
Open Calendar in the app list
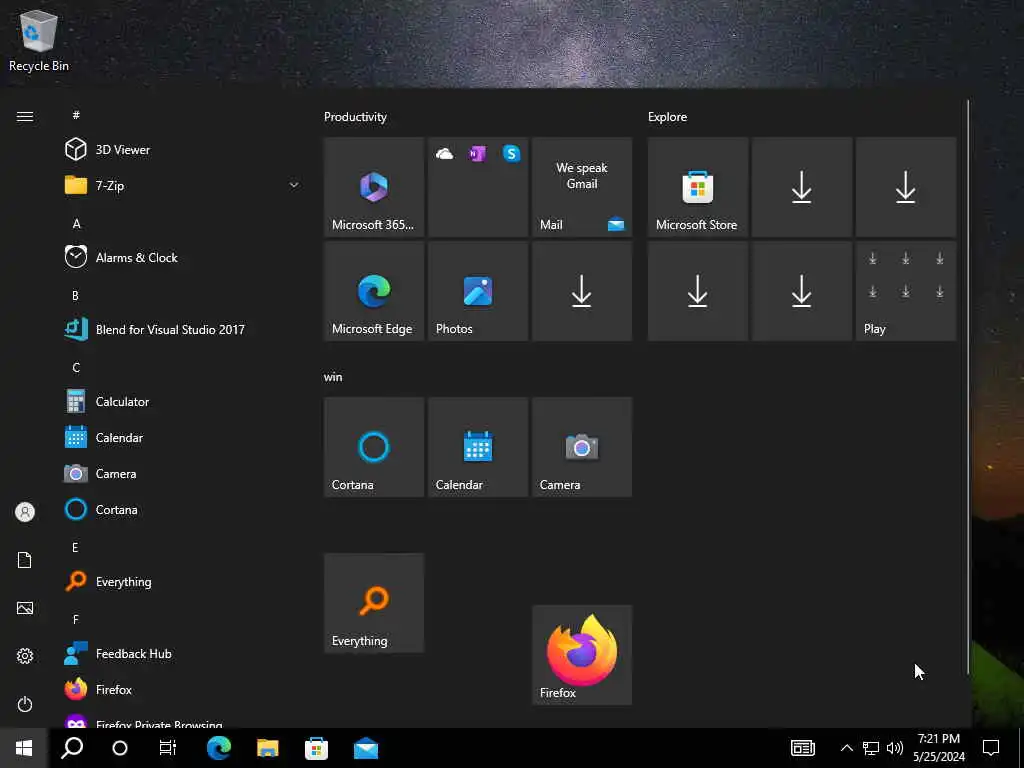tap(183, 438)
